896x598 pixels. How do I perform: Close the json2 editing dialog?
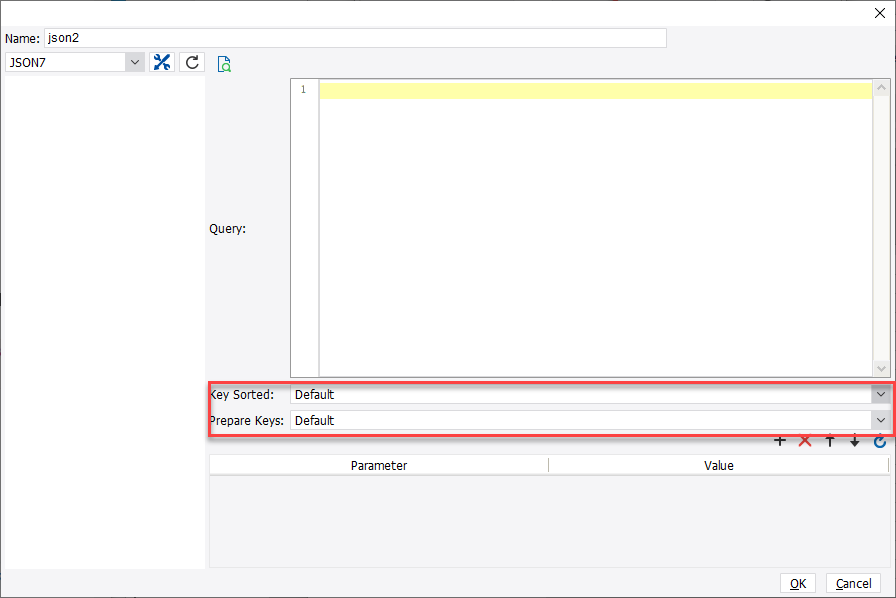tap(879, 12)
